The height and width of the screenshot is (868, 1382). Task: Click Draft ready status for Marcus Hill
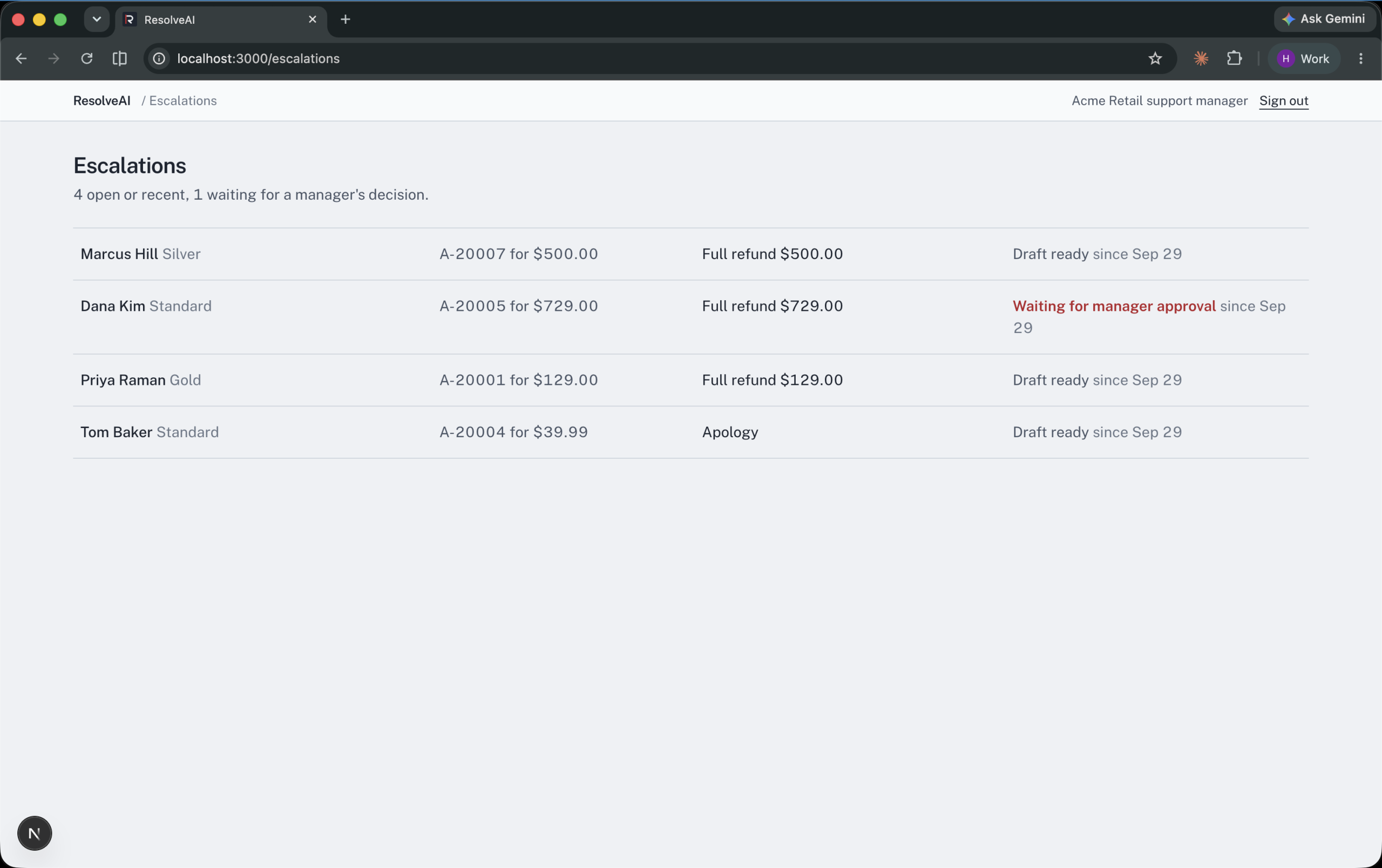click(x=1051, y=254)
